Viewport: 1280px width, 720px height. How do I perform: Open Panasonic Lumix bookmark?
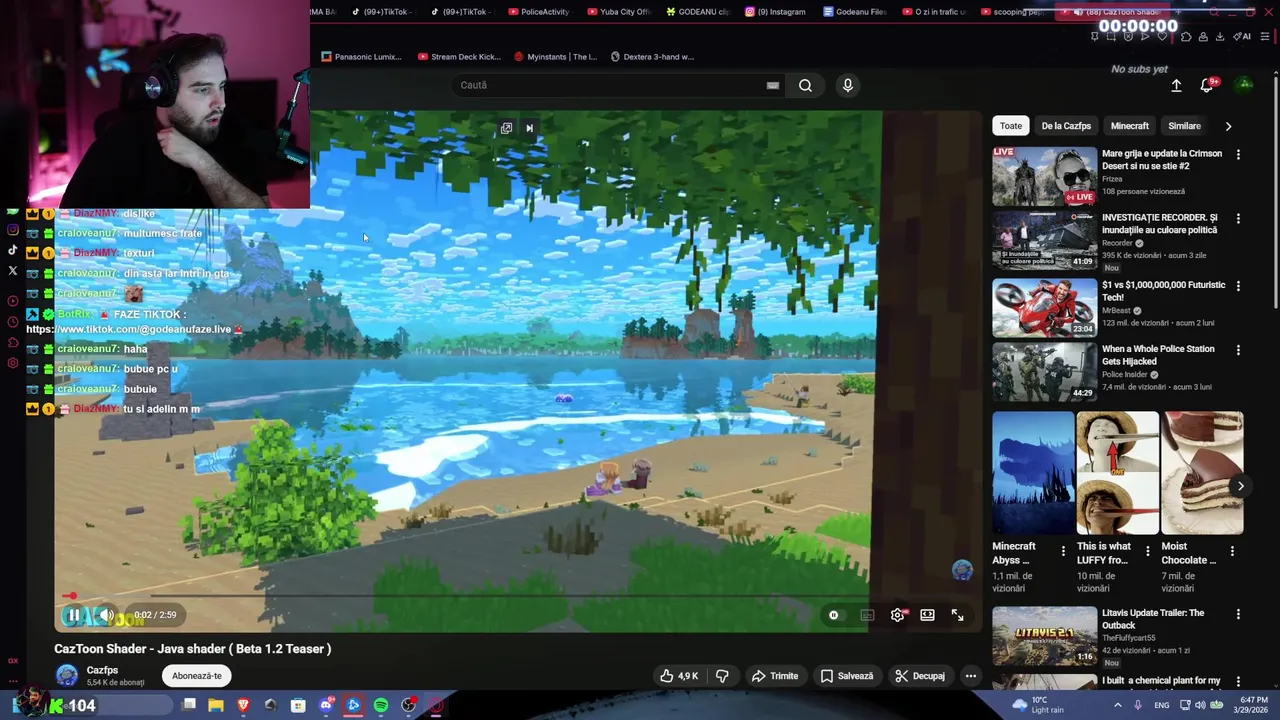(x=362, y=57)
